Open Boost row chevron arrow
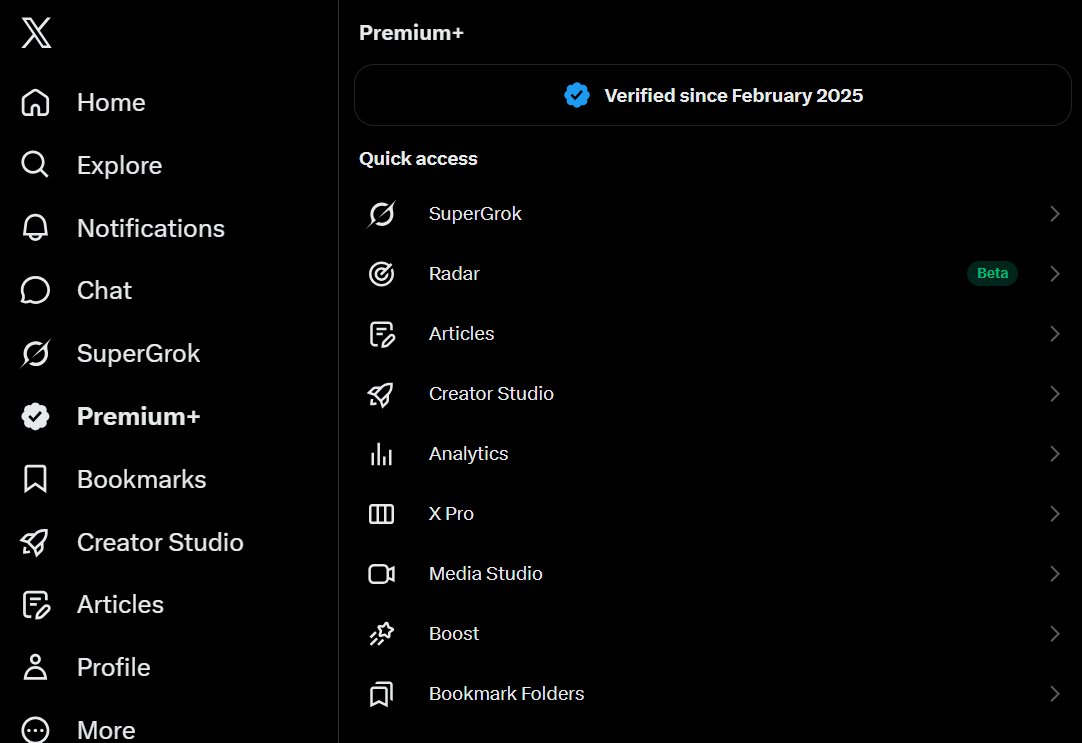Screen dimensions: 1082x743 click(1054, 634)
